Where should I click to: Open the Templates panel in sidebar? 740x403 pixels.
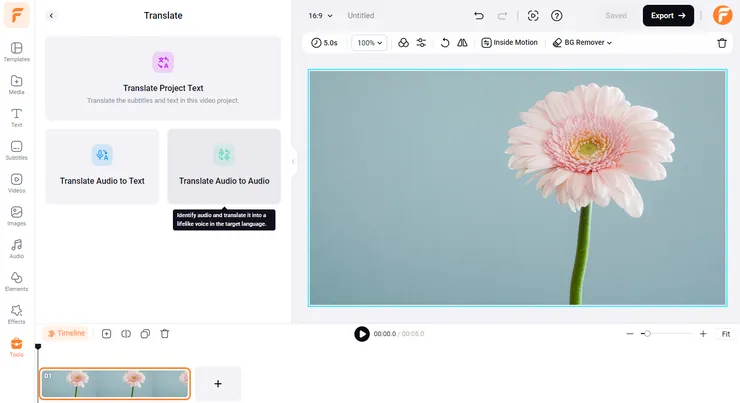[17, 52]
